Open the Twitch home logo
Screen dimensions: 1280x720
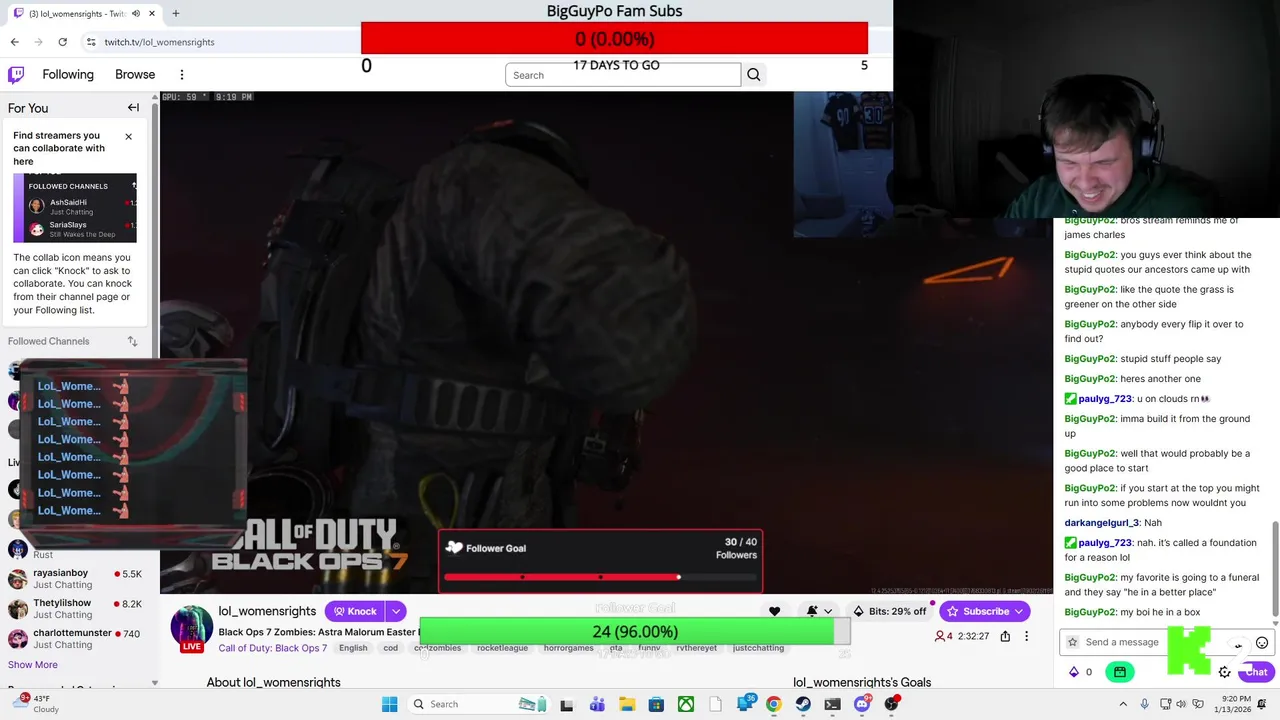point(16,74)
